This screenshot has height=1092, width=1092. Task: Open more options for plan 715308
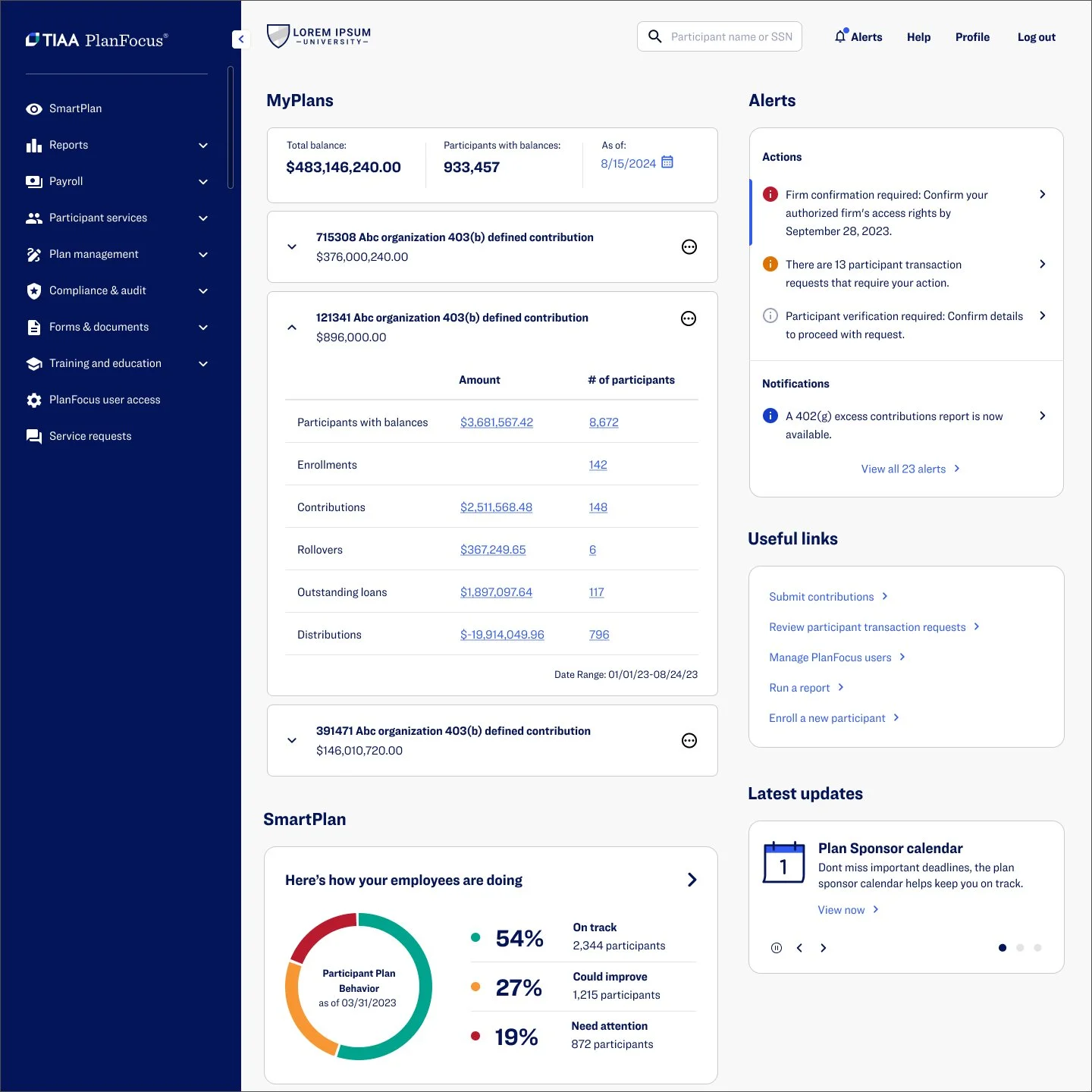point(689,247)
